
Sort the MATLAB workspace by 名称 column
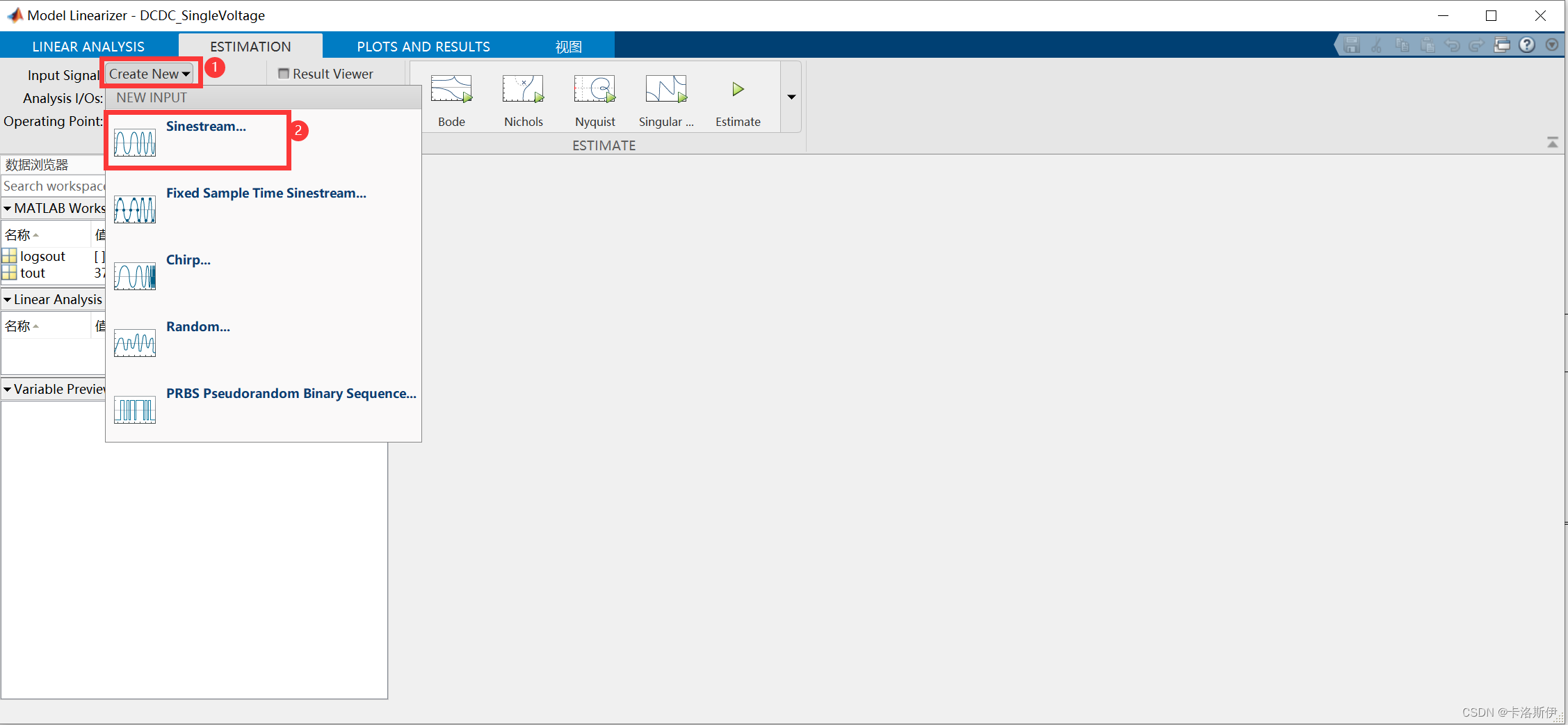point(45,234)
